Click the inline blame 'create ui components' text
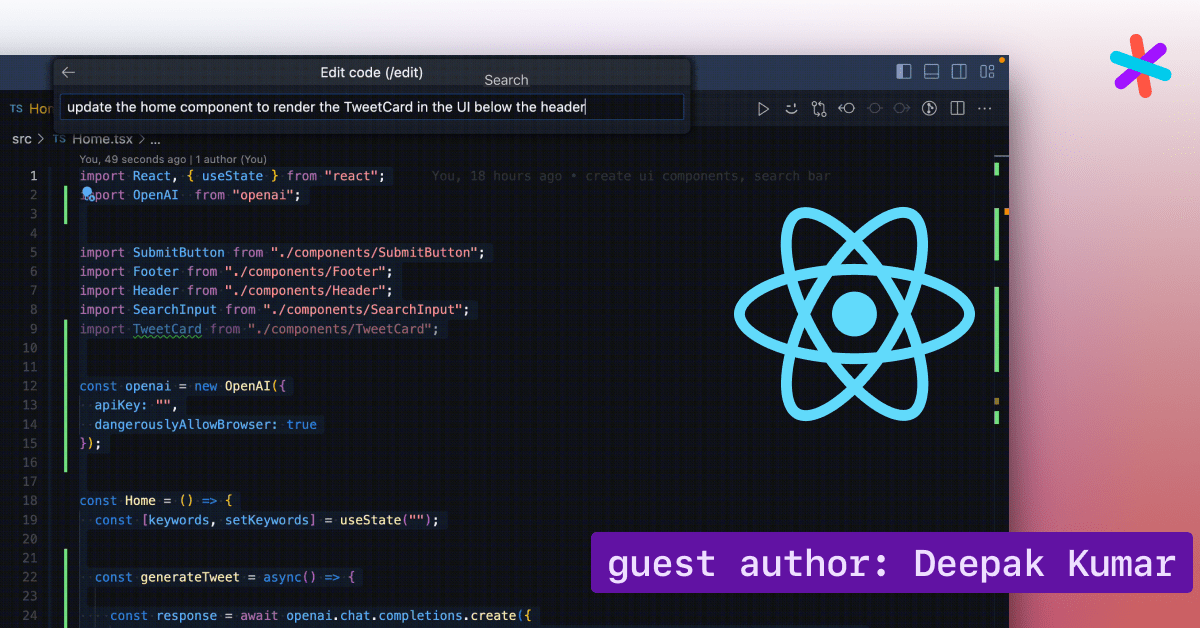 tap(707, 176)
